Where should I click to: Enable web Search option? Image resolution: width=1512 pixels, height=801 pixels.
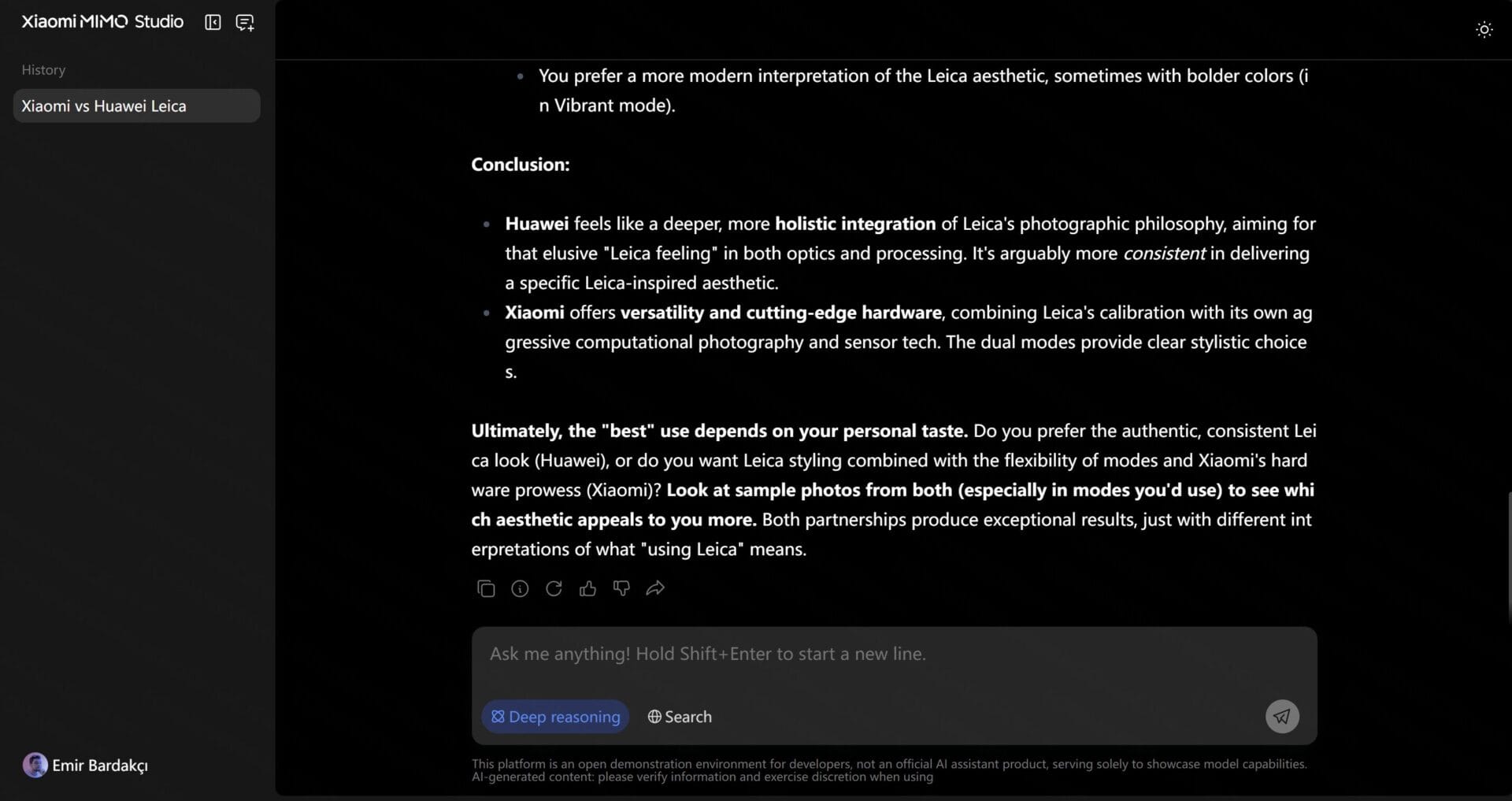680,717
